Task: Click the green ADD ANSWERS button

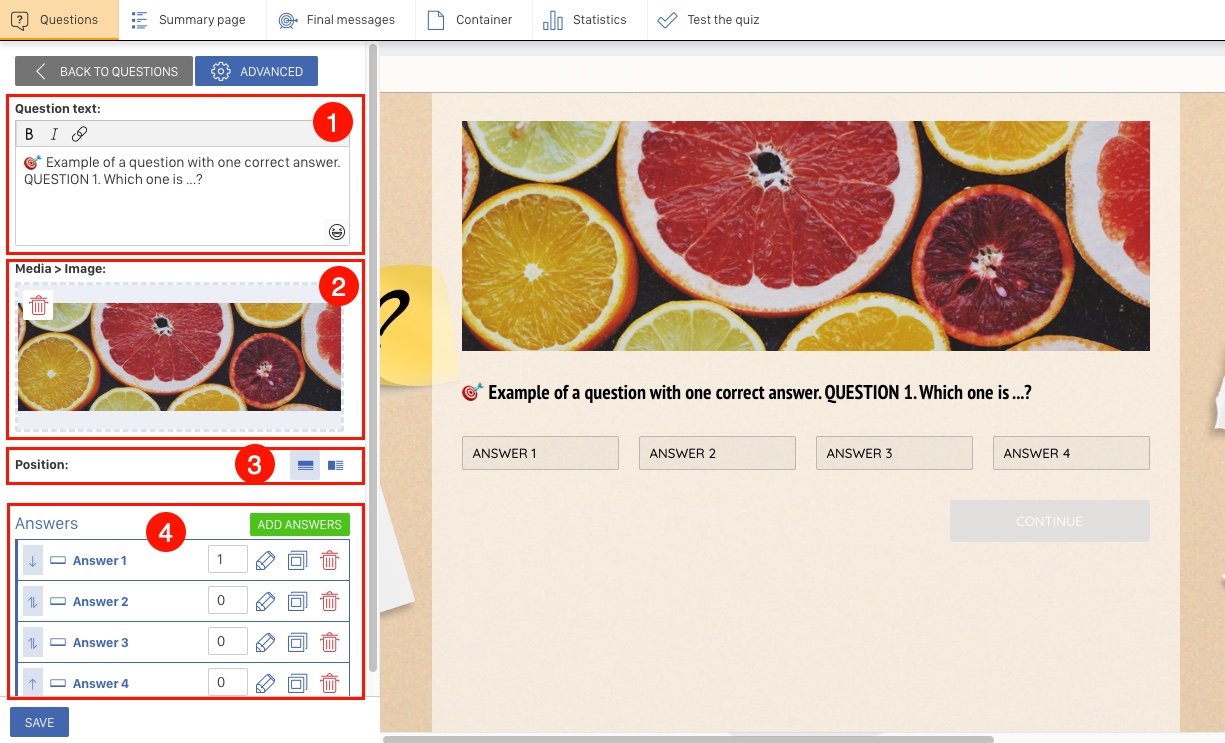Action: 299,524
